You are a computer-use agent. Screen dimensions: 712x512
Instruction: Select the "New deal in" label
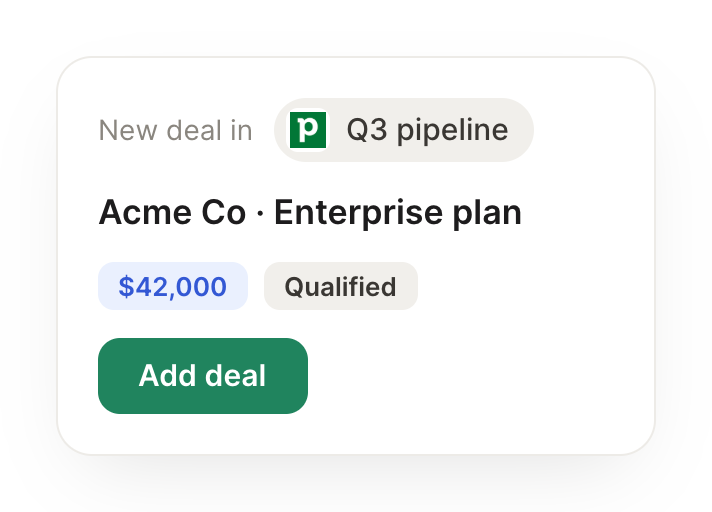tap(175, 130)
